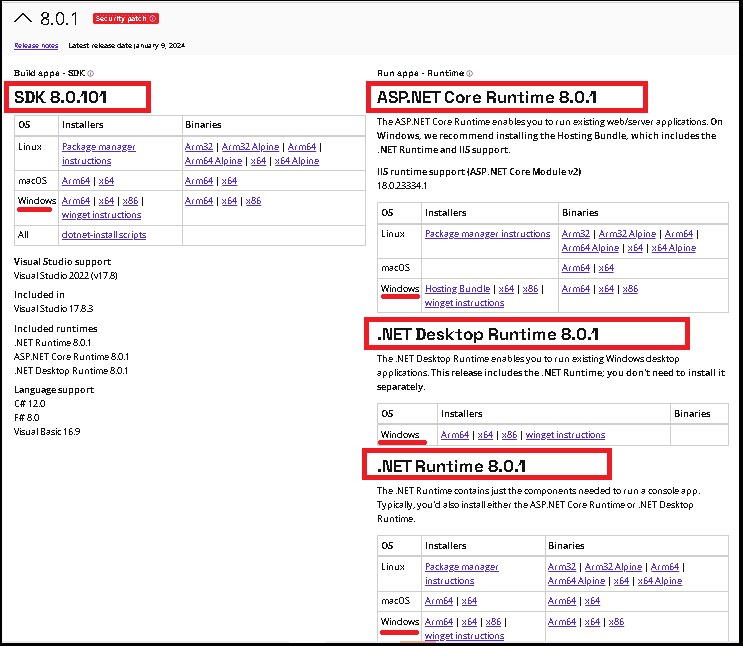Open .NET Runtime Linux Package manager instructions
Screen dimensions: 743x646
(462, 573)
